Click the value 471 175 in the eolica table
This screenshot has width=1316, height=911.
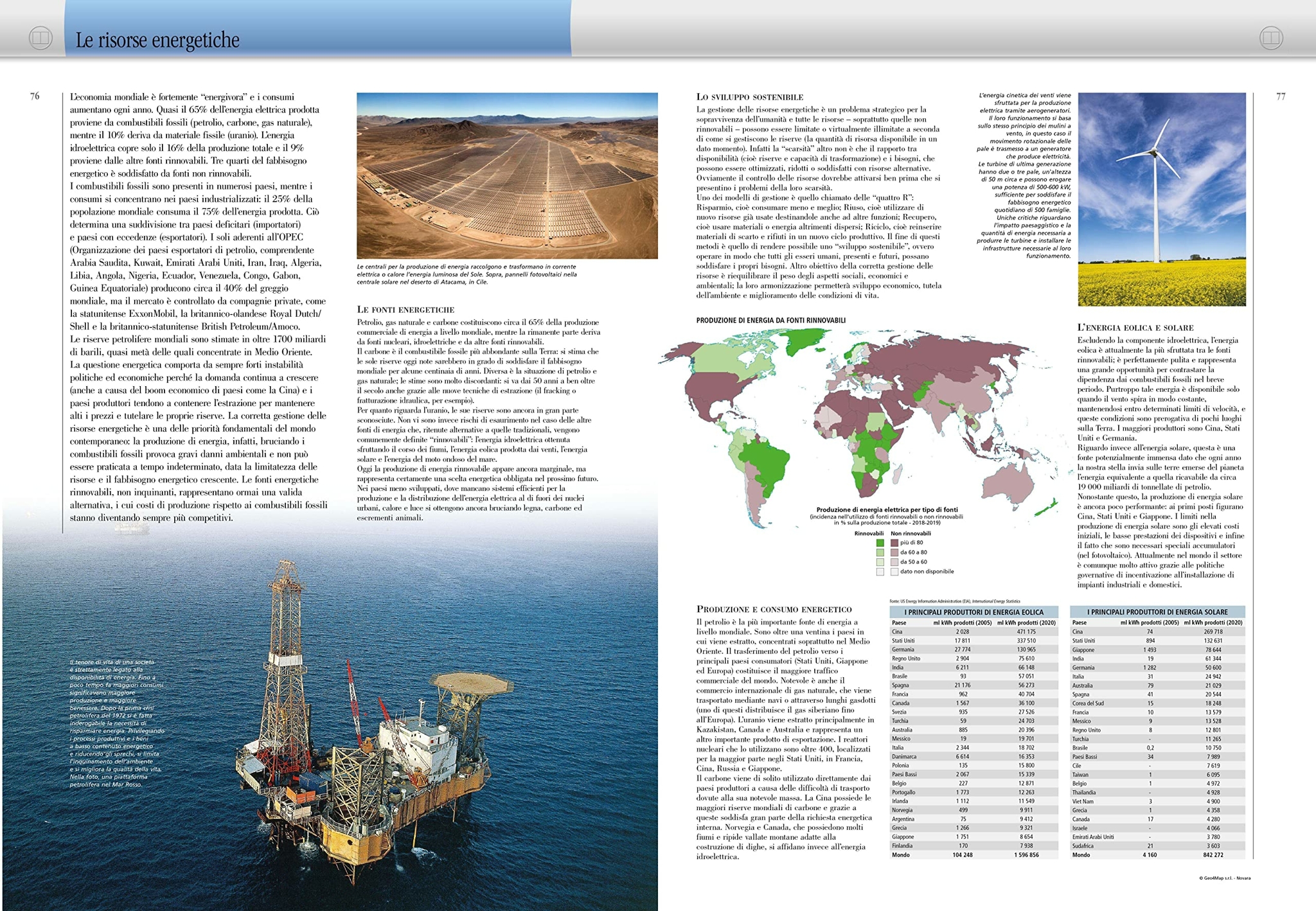click(x=1026, y=632)
